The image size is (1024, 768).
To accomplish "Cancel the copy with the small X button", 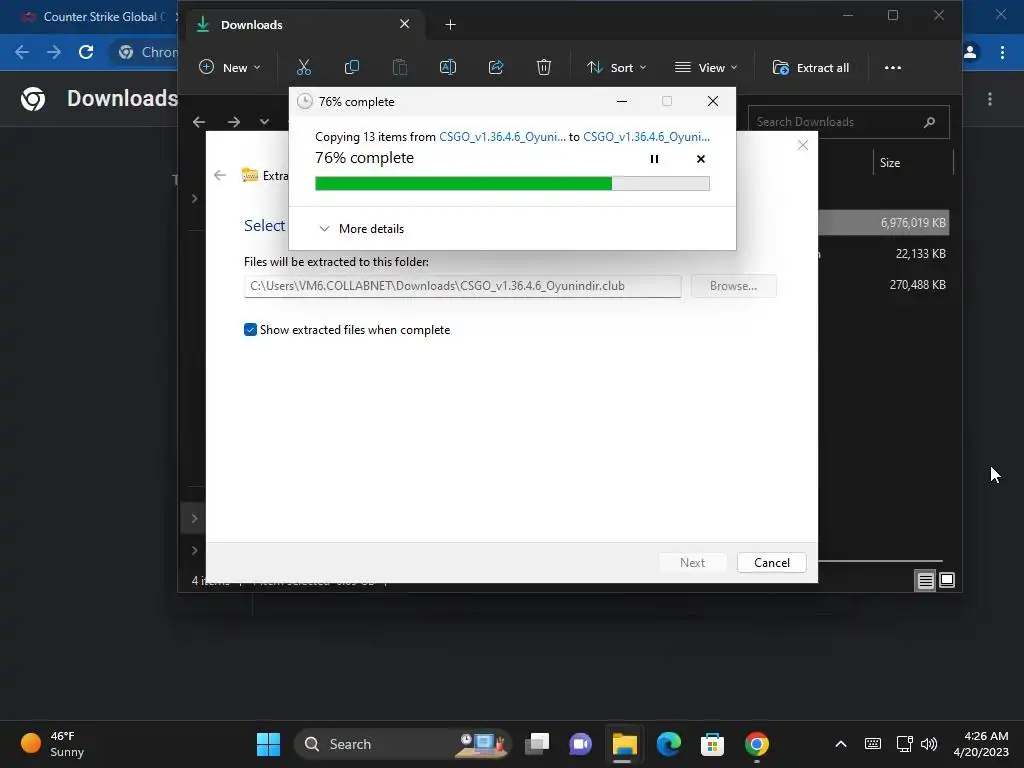I will (701, 159).
